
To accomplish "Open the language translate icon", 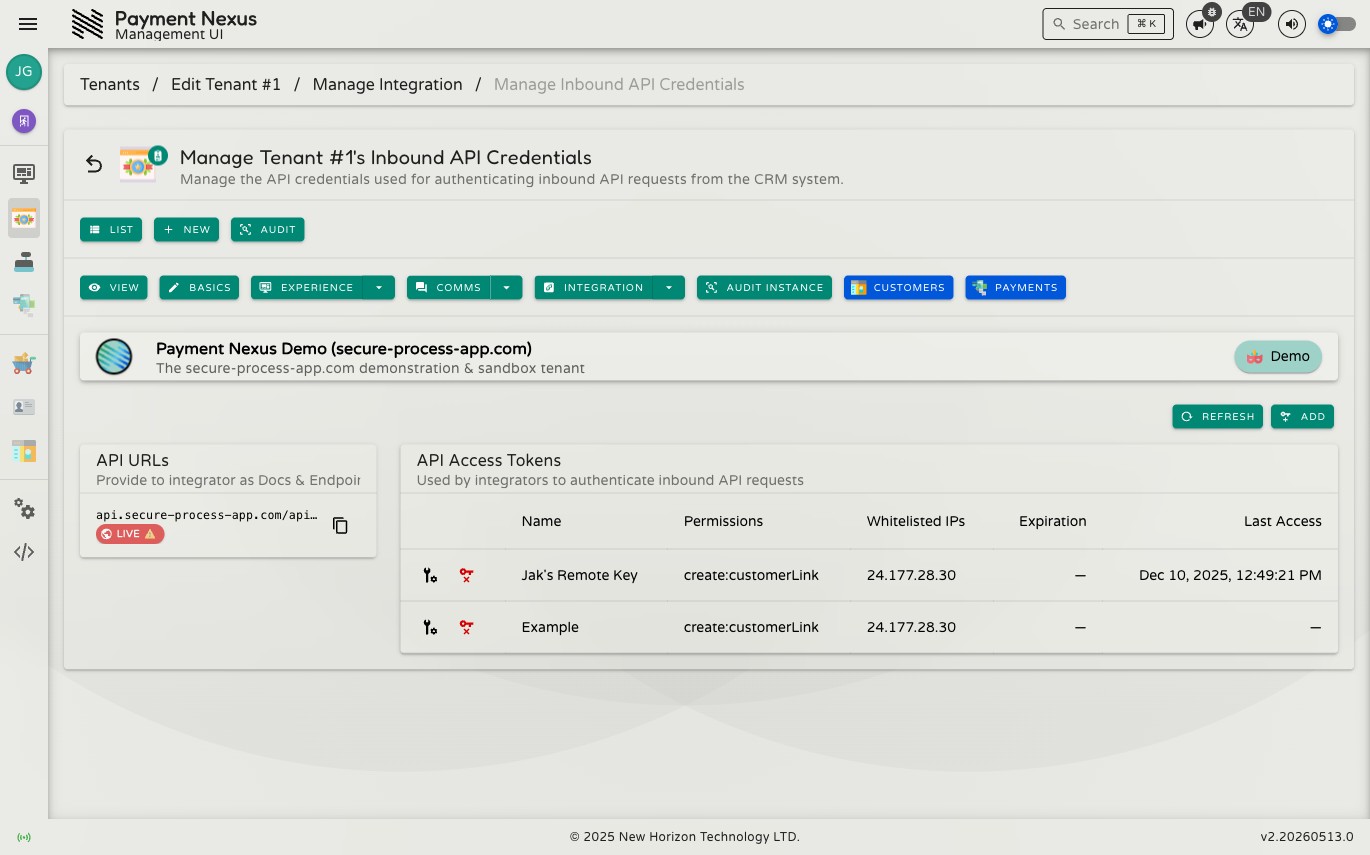I will click(1240, 24).
